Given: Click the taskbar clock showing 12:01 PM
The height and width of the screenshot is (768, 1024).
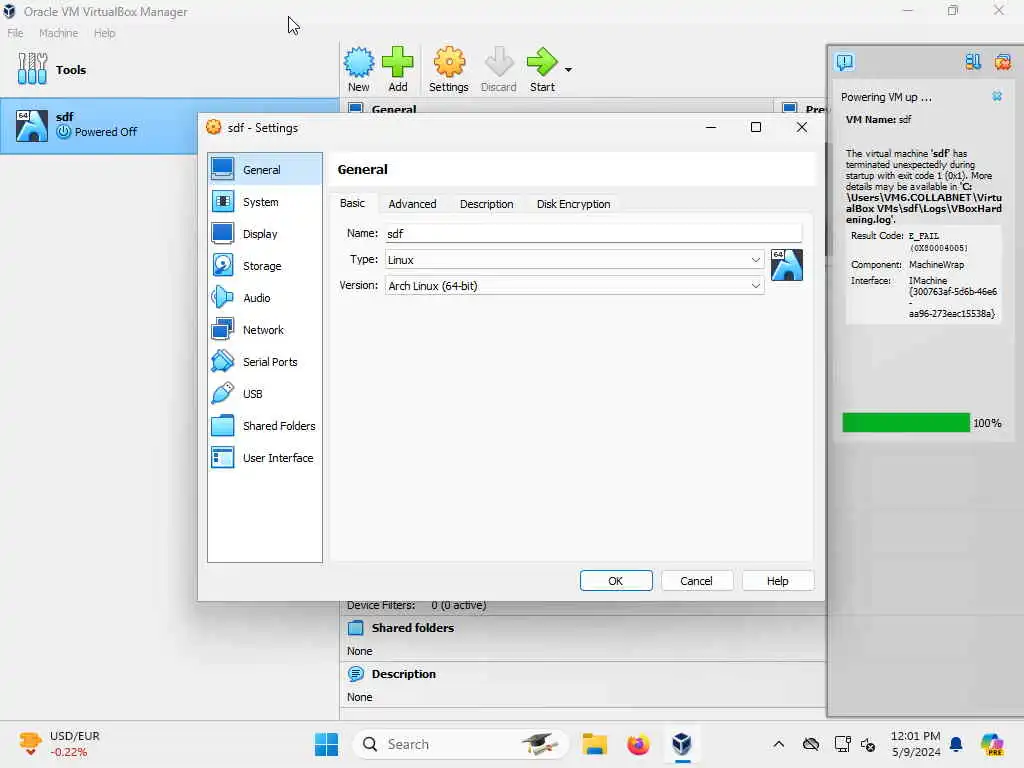Looking at the screenshot, I should tap(916, 744).
